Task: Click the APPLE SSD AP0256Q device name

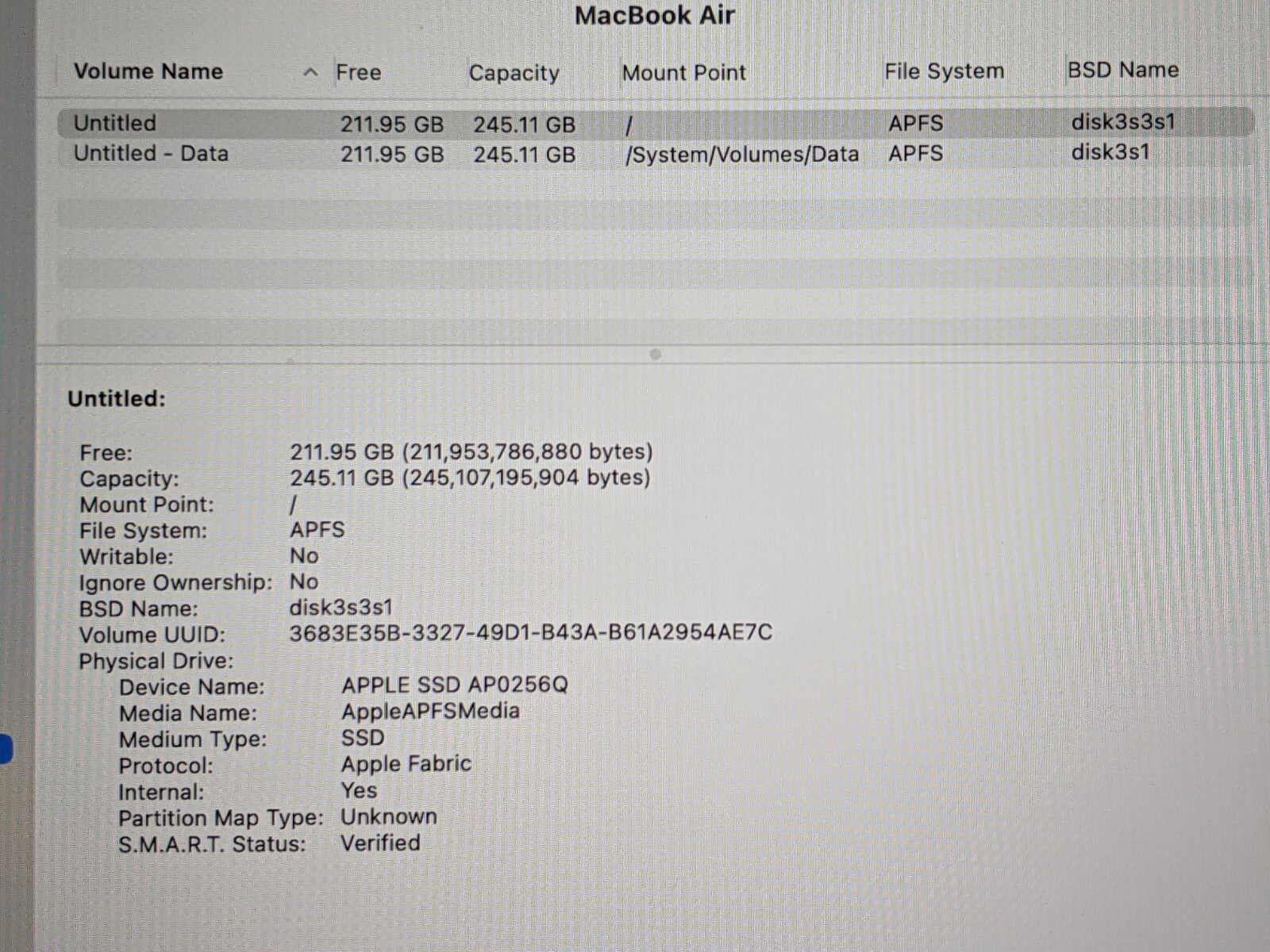Action: [455, 685]
